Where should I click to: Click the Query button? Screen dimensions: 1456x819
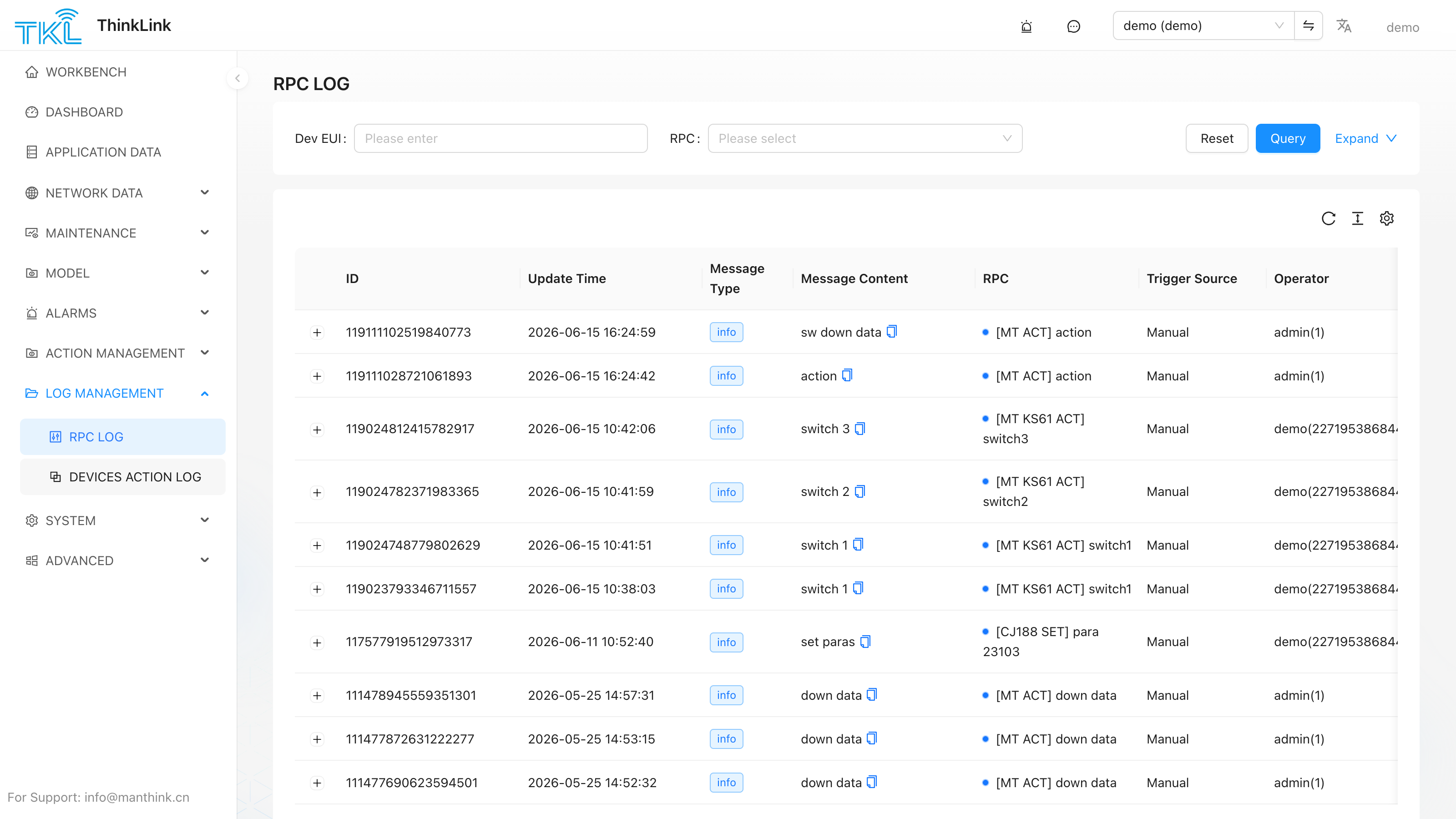tap(1288, 138)
